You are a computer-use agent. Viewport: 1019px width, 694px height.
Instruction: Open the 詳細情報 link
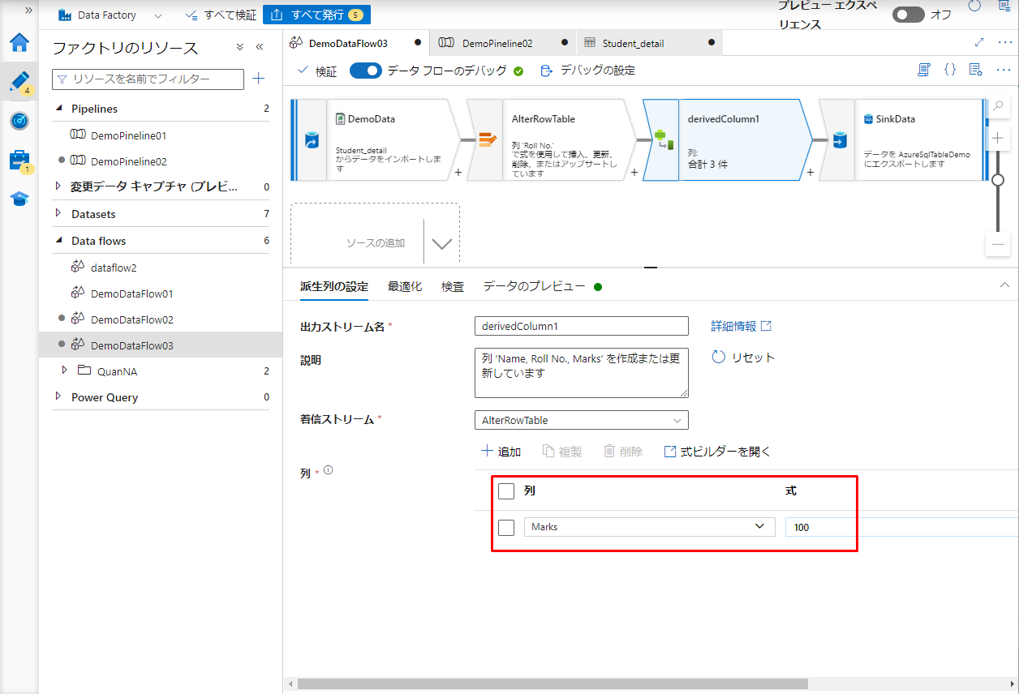pyautogui.click(x=741, y=326)
